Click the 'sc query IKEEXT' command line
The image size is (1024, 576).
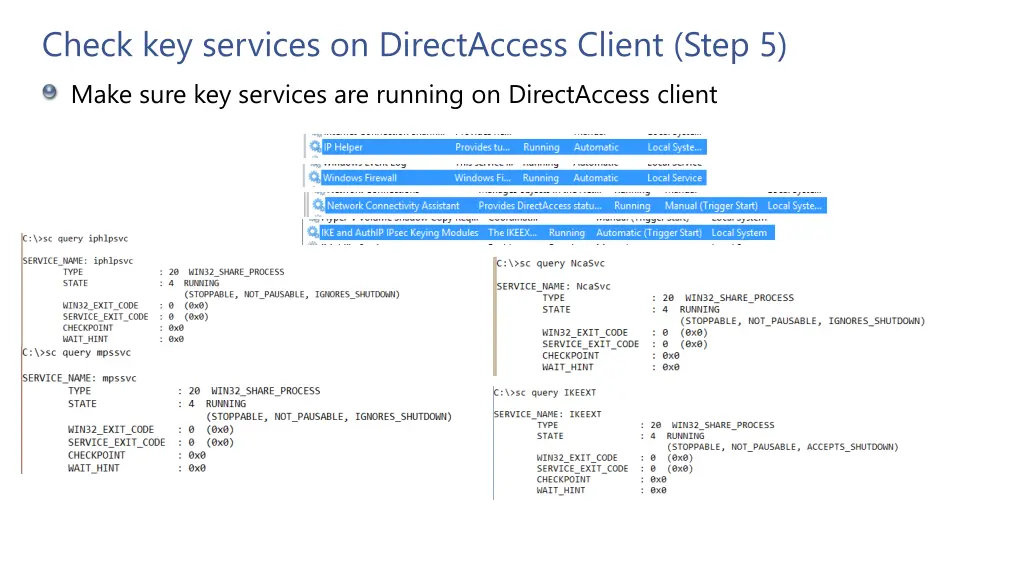[545, 392]
